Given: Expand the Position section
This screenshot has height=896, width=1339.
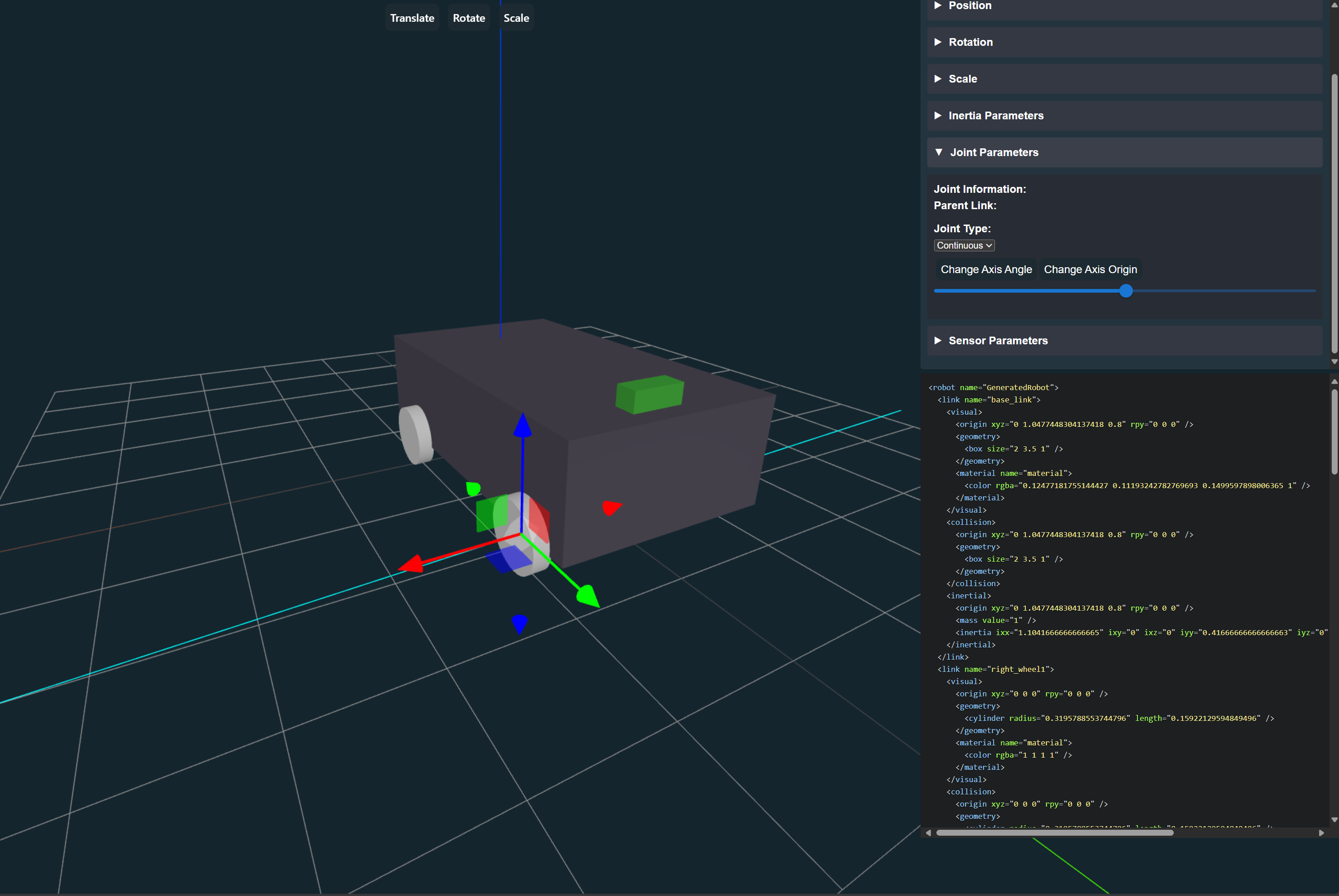Looking at the screenshot, I should 1124,6.
